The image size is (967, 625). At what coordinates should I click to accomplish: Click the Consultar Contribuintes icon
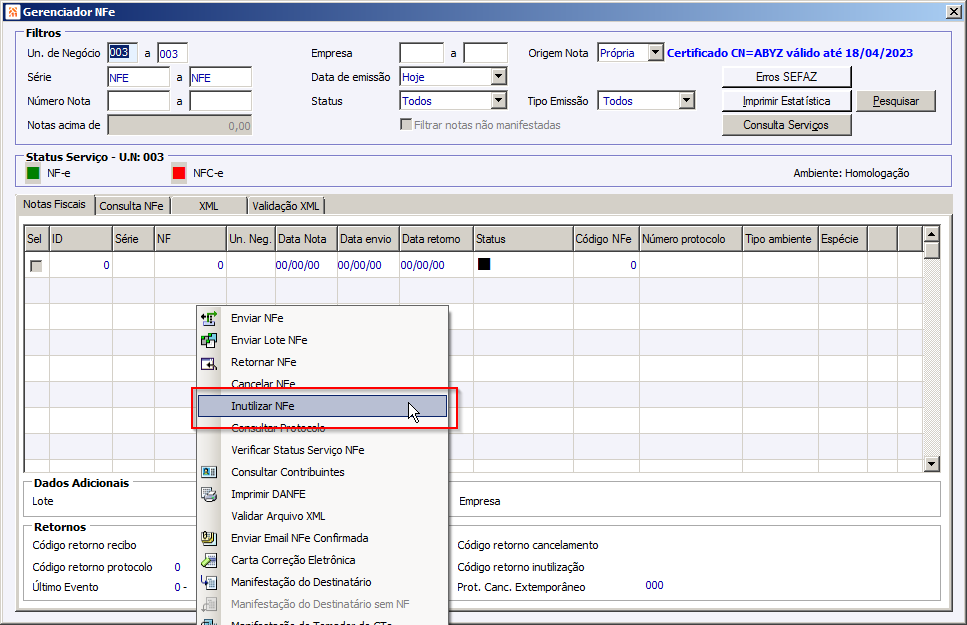[x=209, y=472]
